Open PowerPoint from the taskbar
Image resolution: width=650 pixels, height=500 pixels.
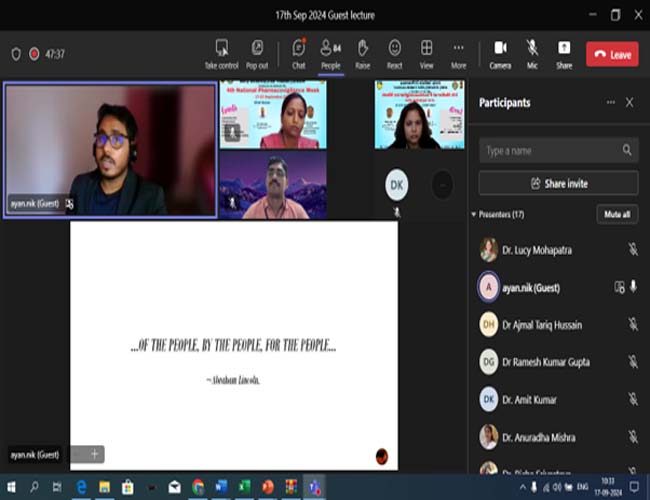tap(268, 487)
